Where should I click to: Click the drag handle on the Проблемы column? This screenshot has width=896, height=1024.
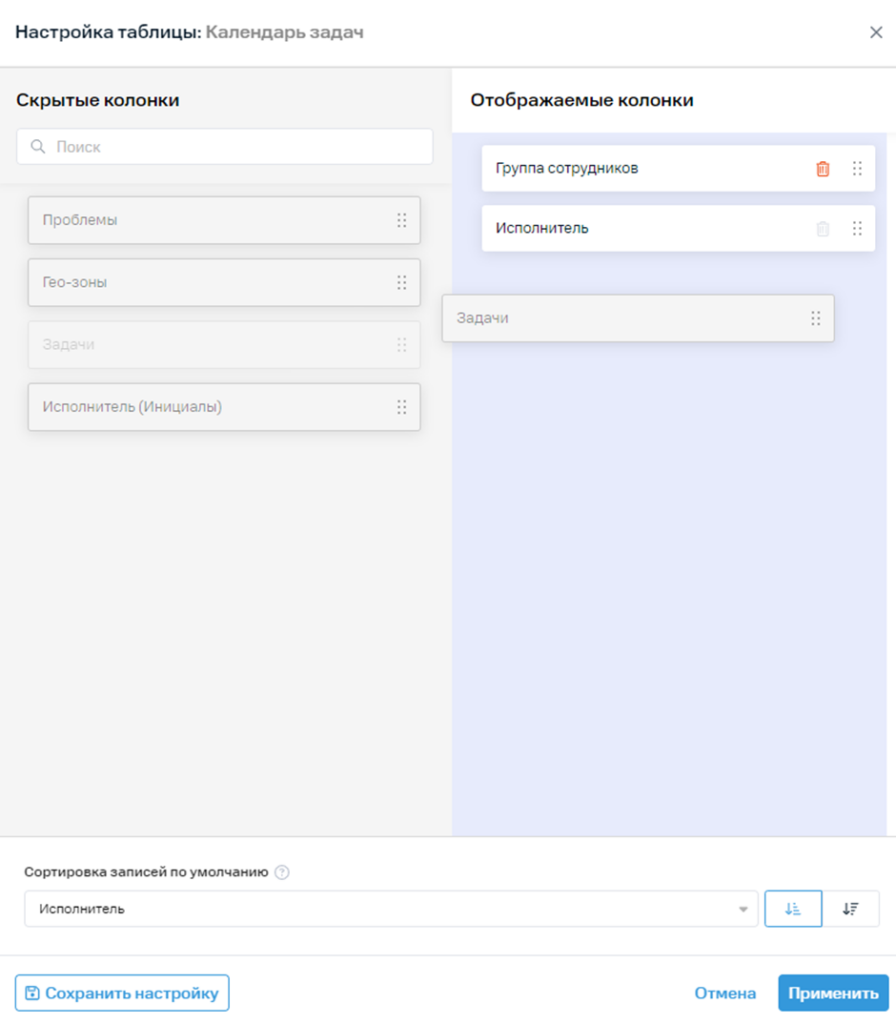[x=402, y=221]
